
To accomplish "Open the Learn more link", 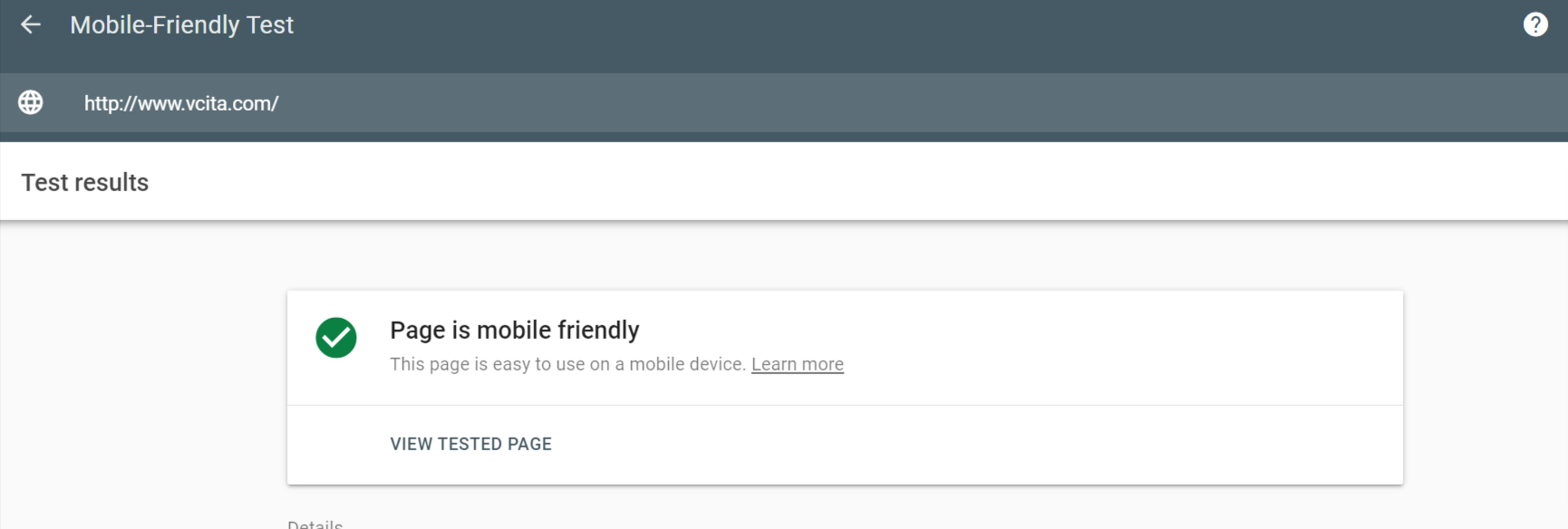I will [797, 364].
